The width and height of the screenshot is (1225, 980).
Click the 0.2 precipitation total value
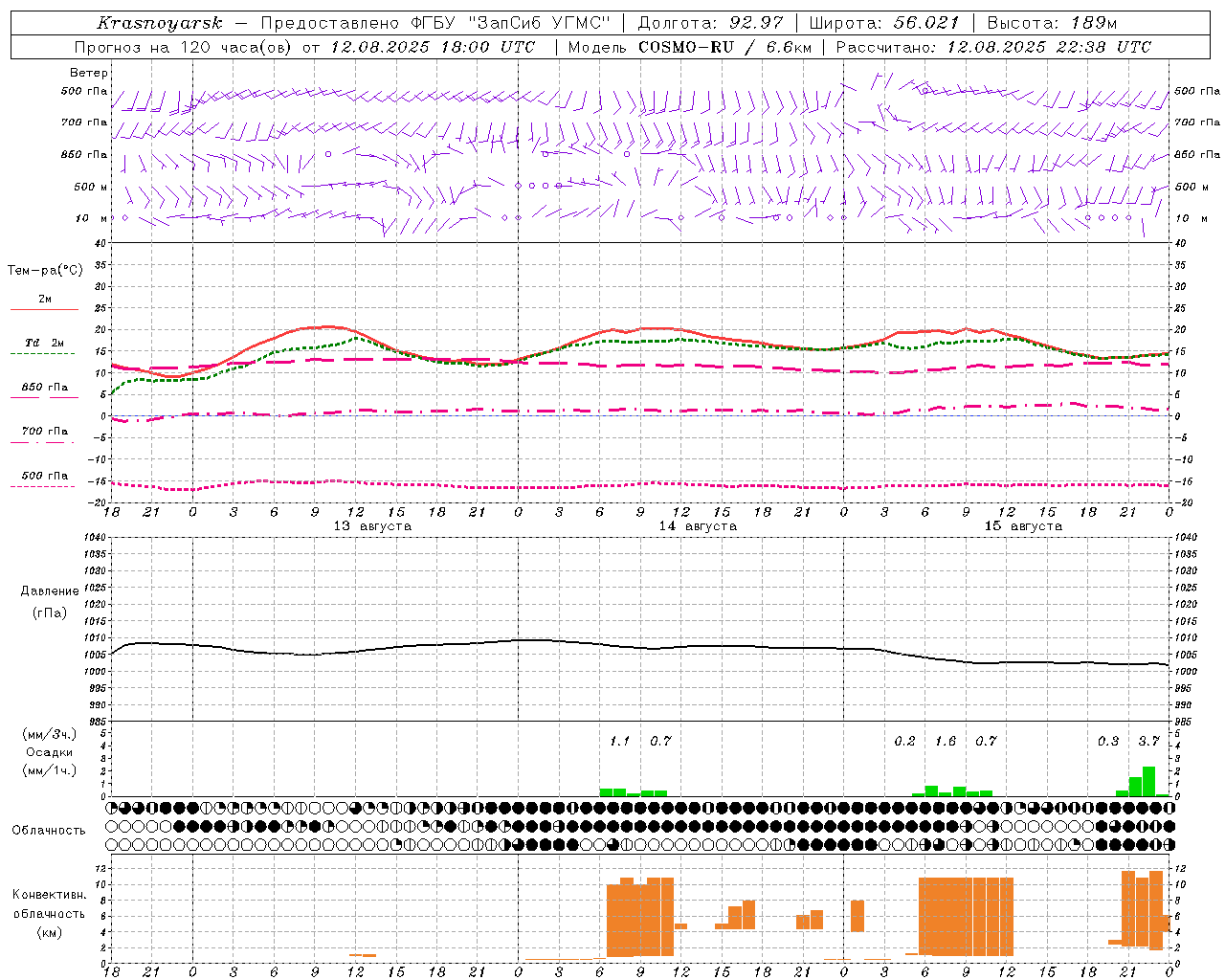(x=904, y=741)
